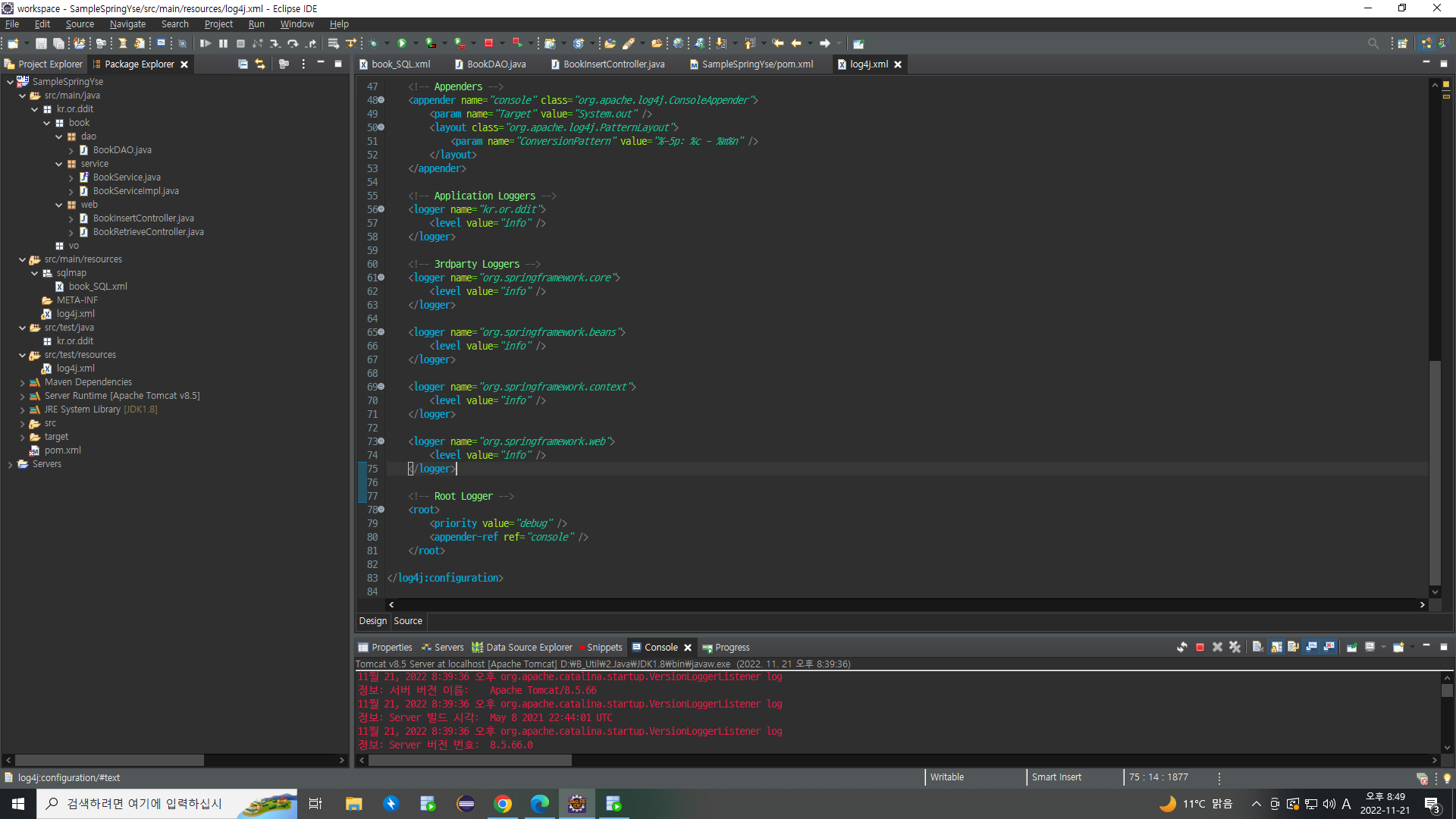The image size is (1456, 819).
Task: Click the Console horizontal scrollbar thumb
Action: 470,760
